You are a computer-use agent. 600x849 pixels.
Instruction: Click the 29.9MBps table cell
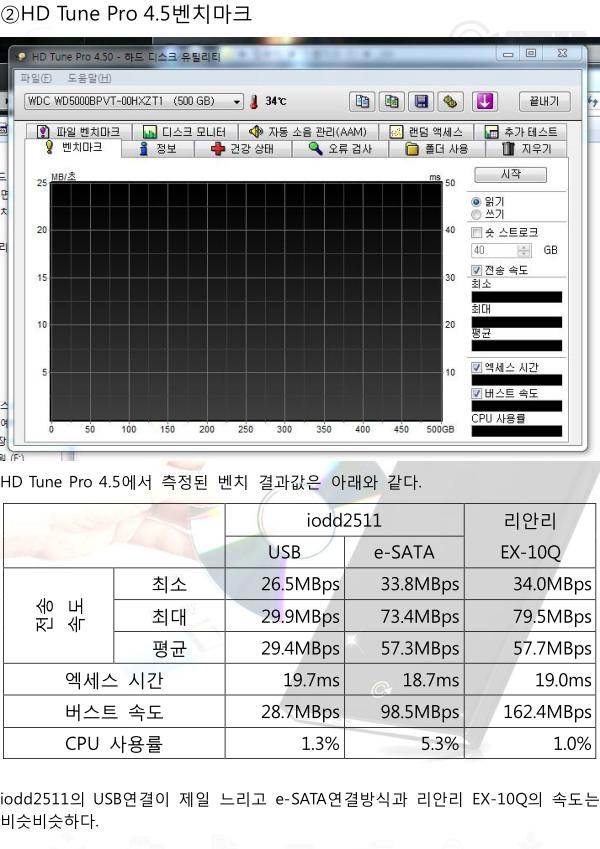point(285,616)
